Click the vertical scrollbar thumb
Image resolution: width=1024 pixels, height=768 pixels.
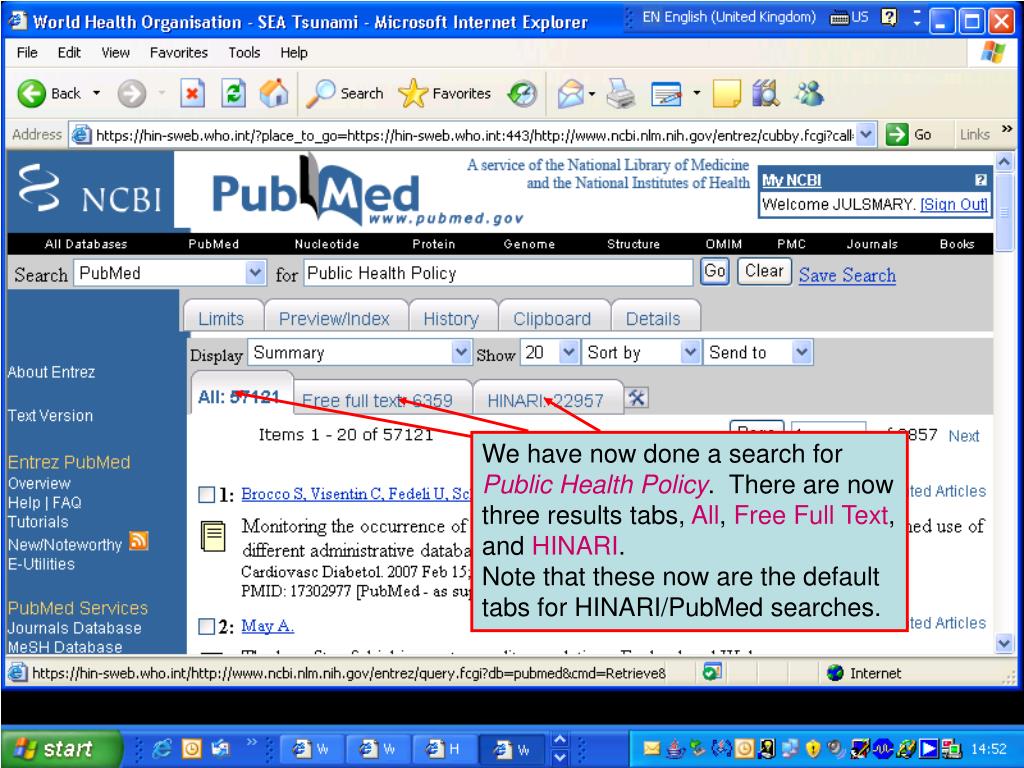(1004, 210)
